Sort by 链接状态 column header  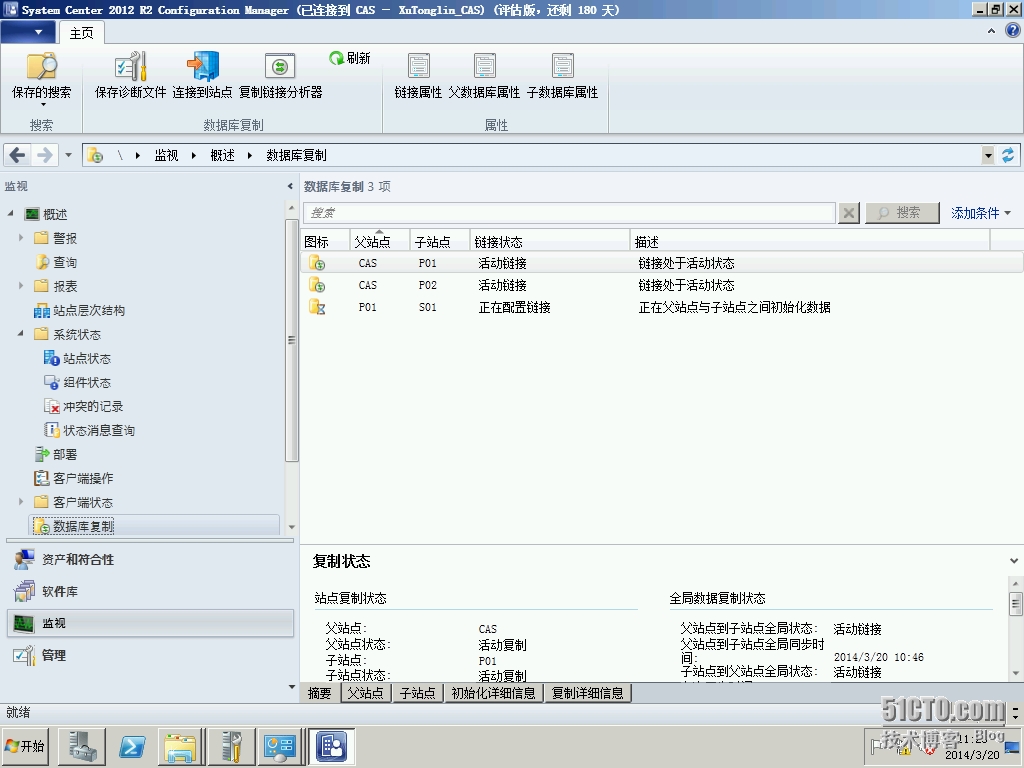click(x=550, y=242)
